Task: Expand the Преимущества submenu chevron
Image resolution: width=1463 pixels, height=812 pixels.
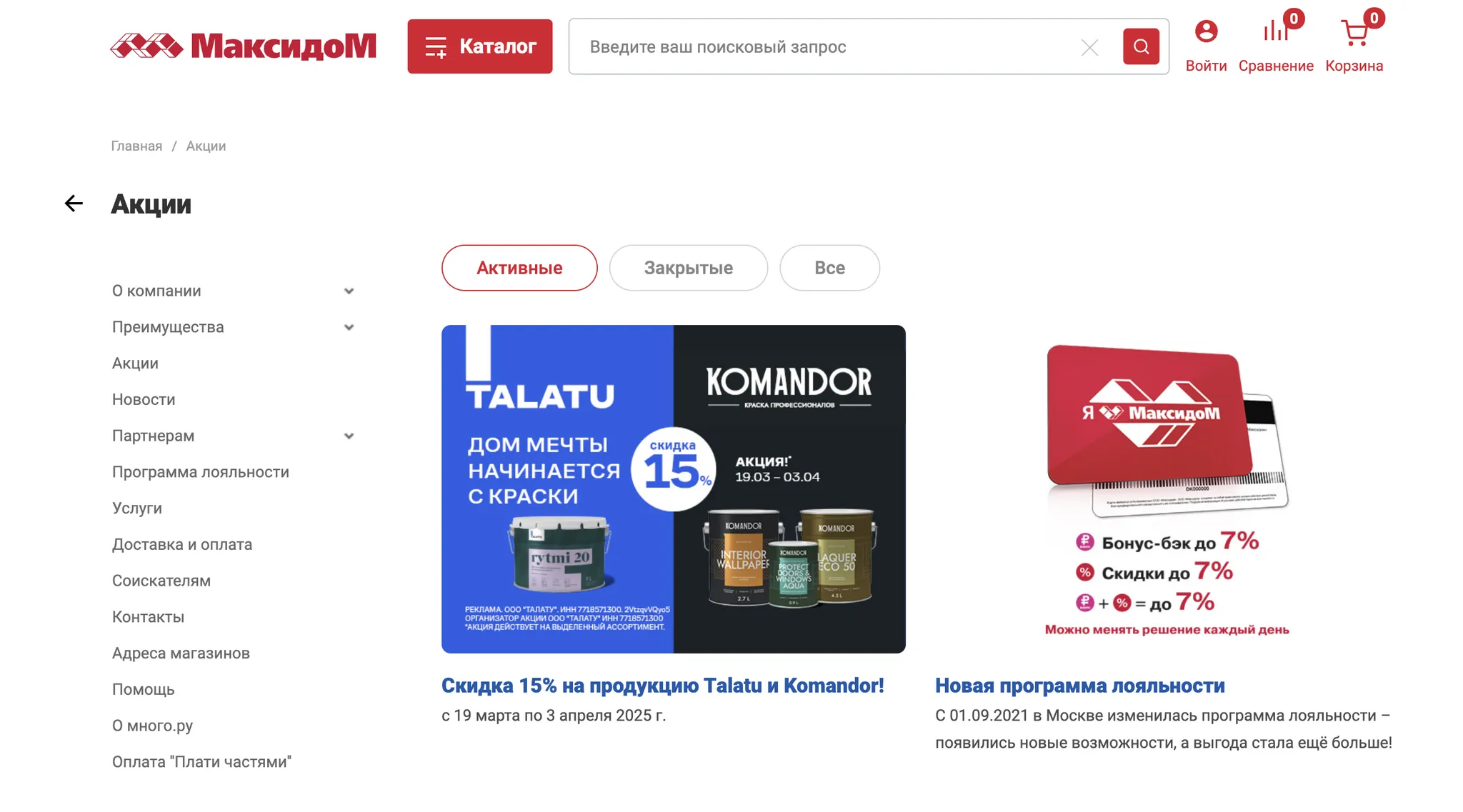Action: pyautogui.click(x=349, y=327)
